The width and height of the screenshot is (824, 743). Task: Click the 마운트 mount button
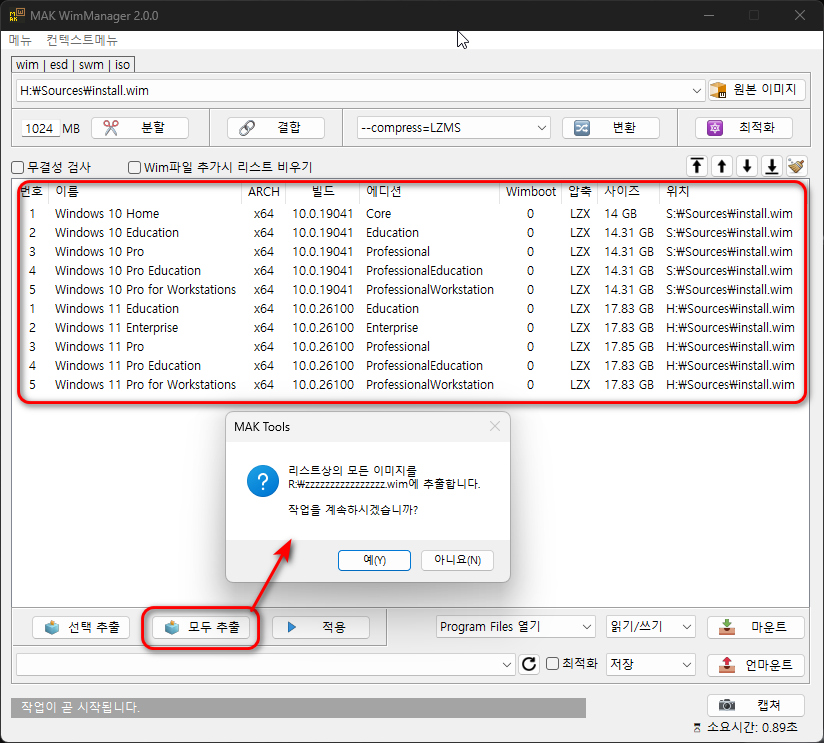coord(756,627)
